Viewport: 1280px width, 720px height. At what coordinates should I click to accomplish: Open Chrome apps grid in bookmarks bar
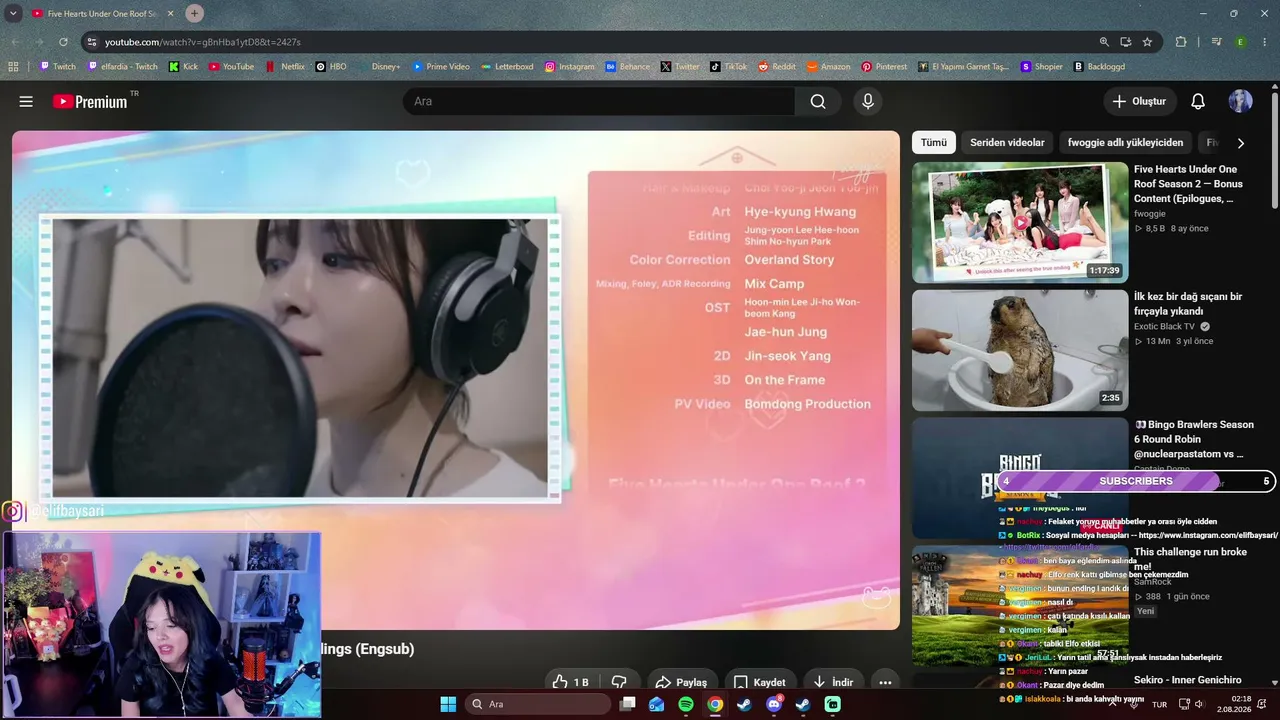(x=13, y=67)
